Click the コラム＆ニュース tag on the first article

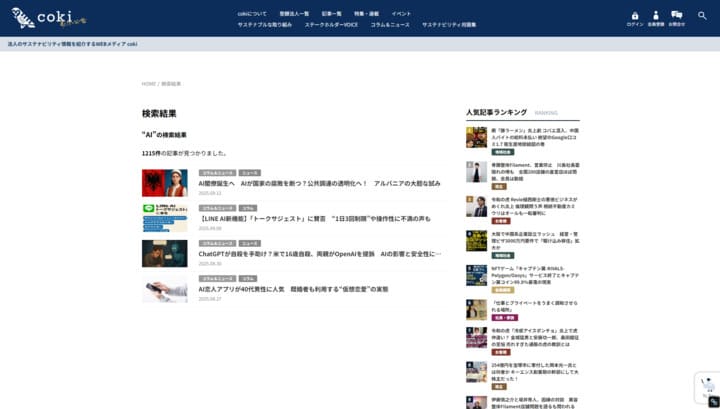(x=217, y=173)
